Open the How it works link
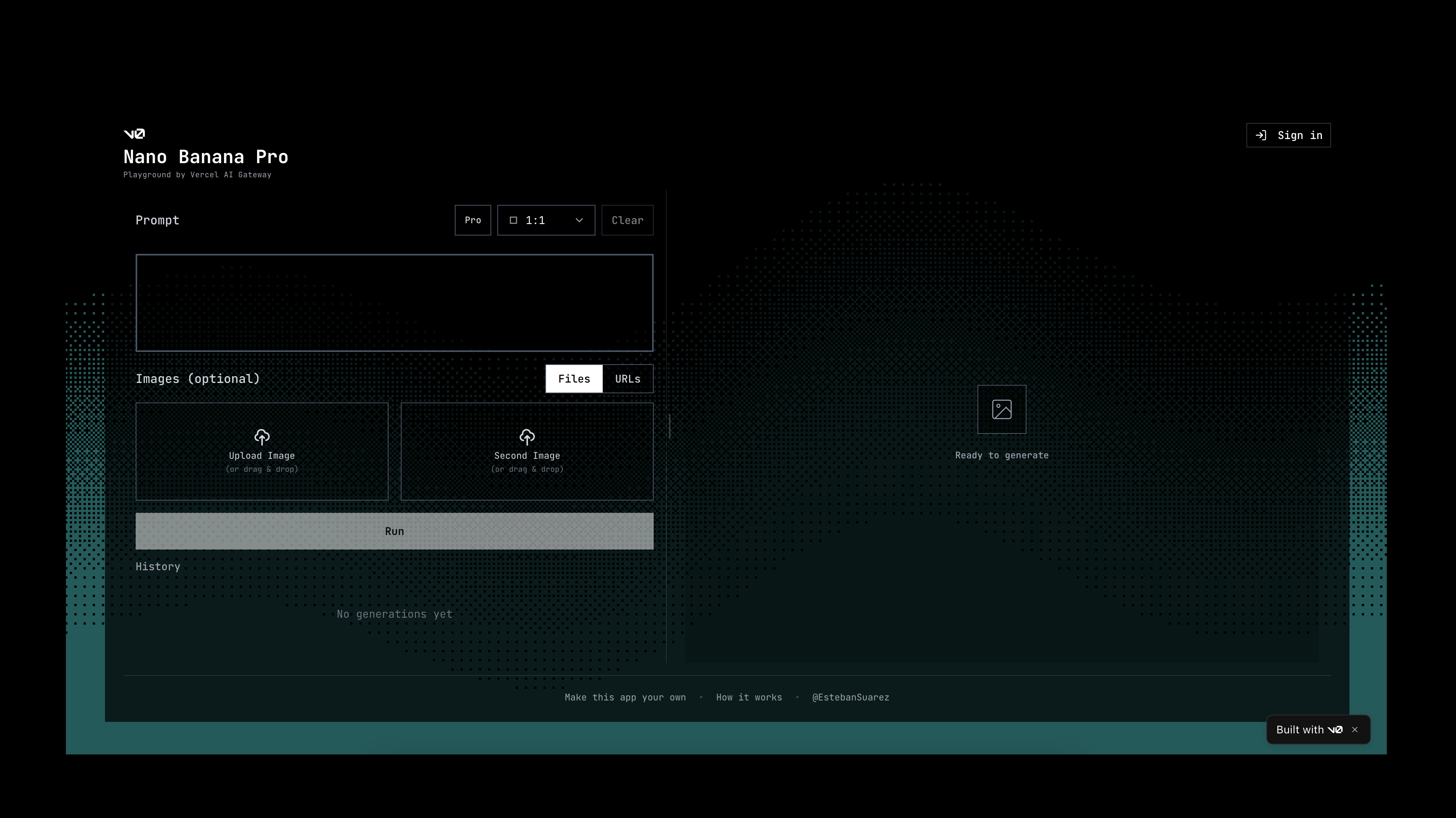The width and height of the screenshot is (1456, 818). click(749, 697)
